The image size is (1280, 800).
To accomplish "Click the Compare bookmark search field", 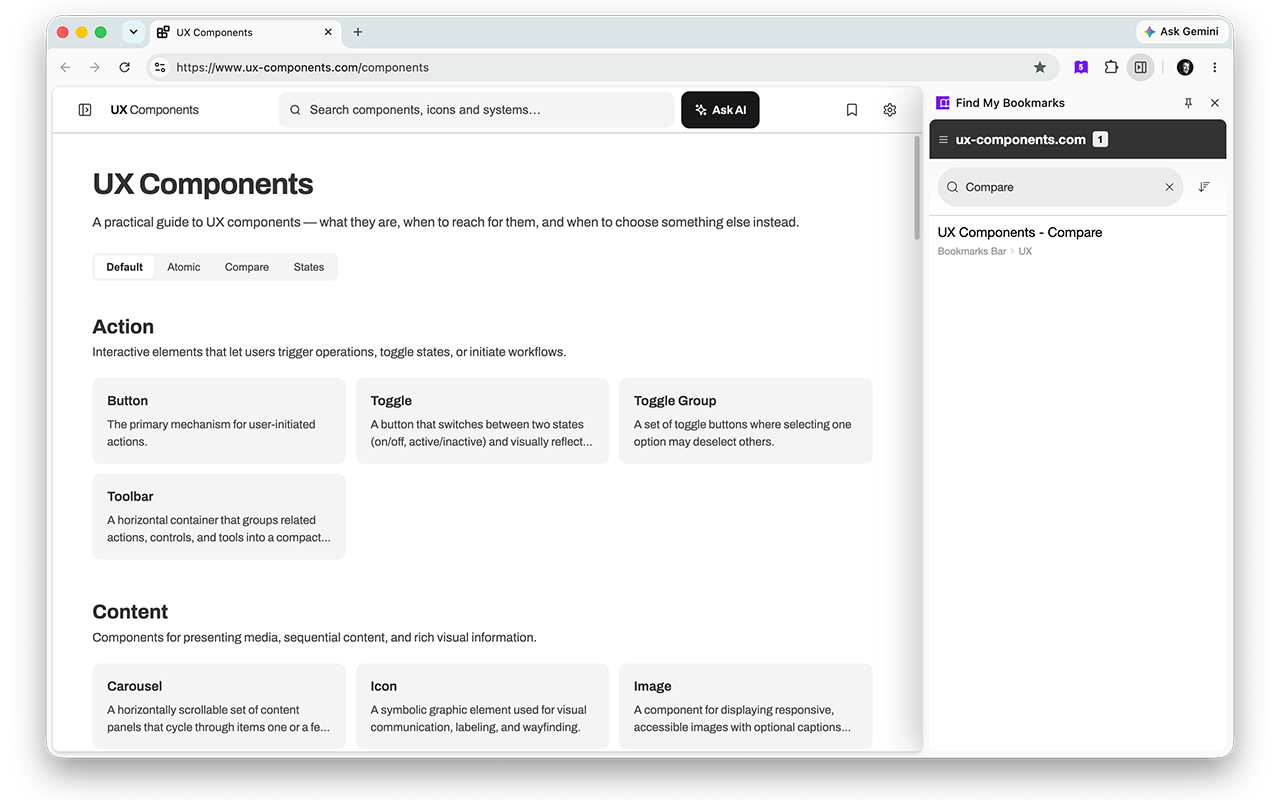I will pyautogui.click(x=1060, y=187).
